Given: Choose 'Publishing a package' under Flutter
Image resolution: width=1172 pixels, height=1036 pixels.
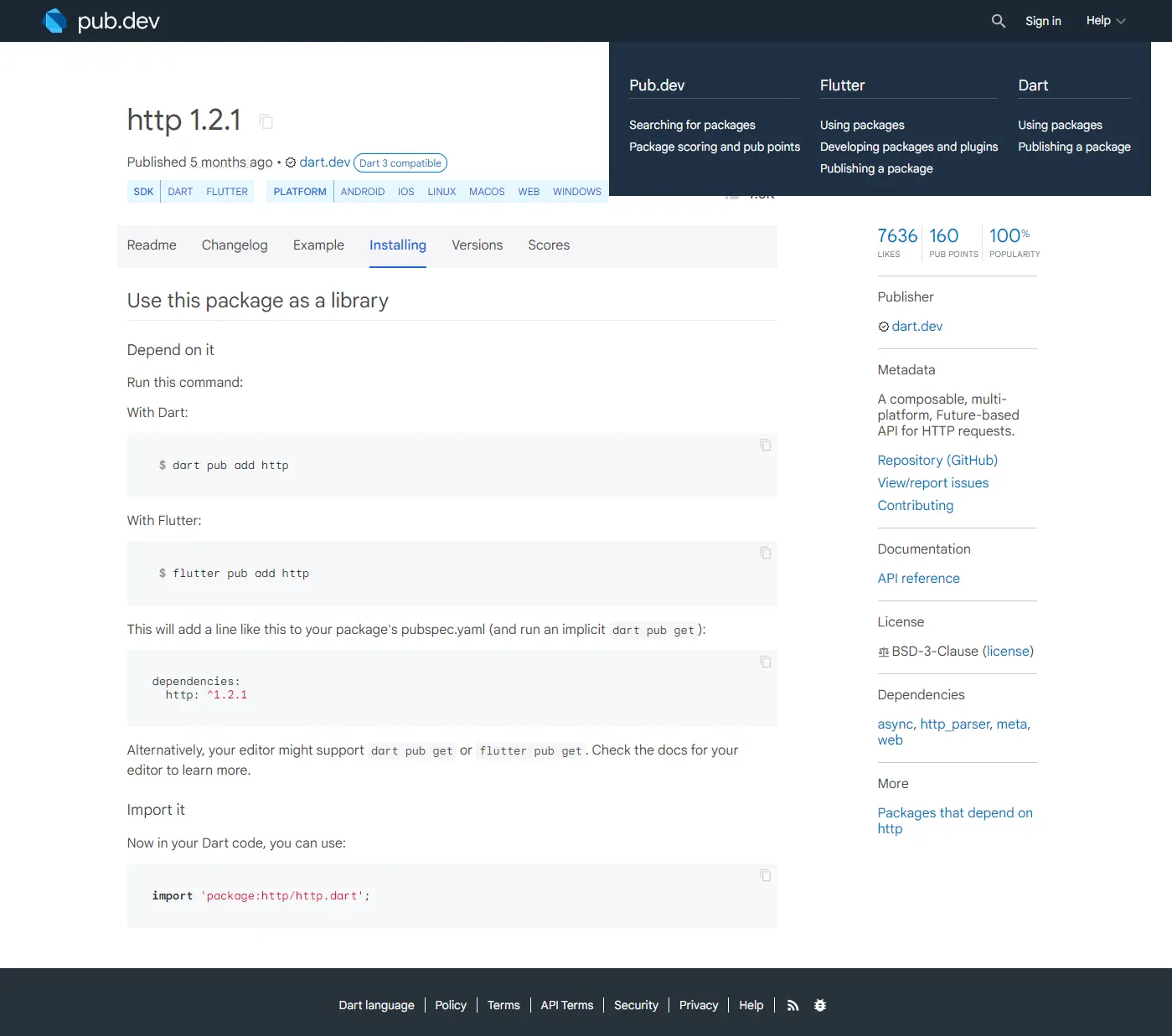Looking at the screenshot, I should click(876, 168).
